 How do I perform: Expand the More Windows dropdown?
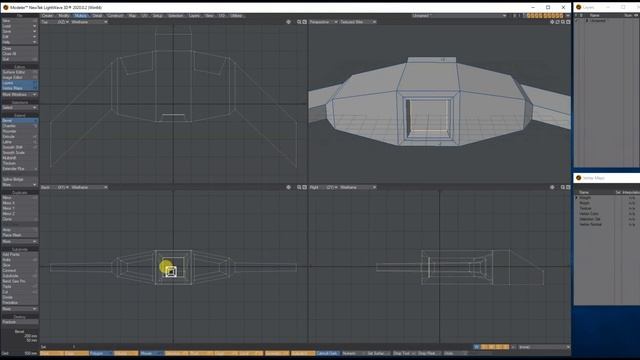tap(19, 94)
